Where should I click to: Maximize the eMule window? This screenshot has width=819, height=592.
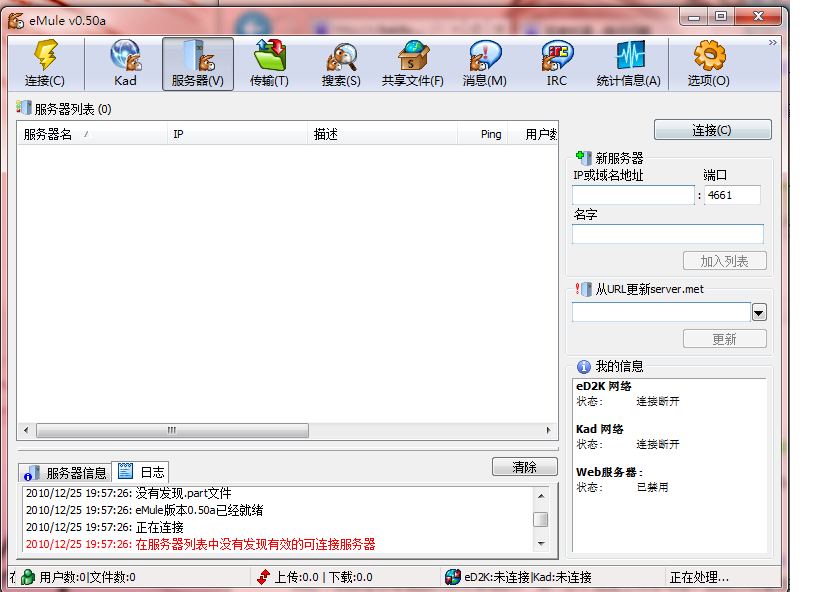tap(721, 17)
